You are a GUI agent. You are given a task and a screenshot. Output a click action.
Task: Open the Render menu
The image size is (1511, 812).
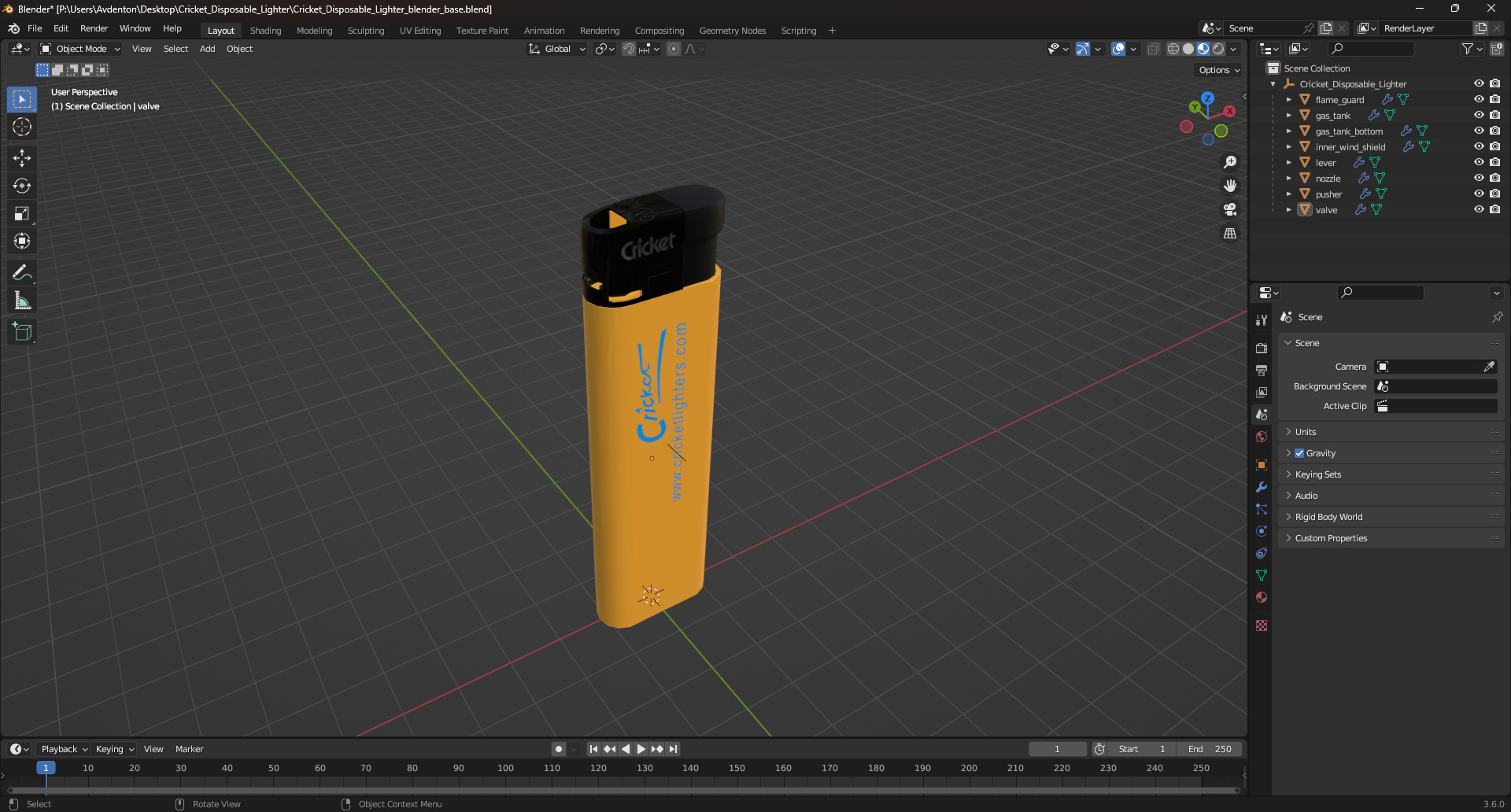94,28
